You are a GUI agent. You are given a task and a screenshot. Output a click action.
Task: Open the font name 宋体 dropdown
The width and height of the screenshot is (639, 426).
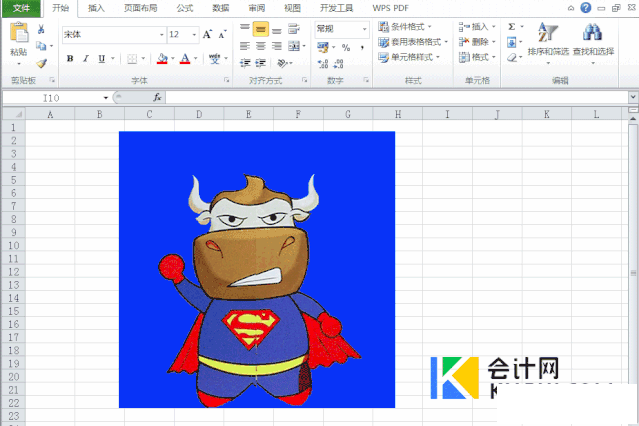(162, 35)
